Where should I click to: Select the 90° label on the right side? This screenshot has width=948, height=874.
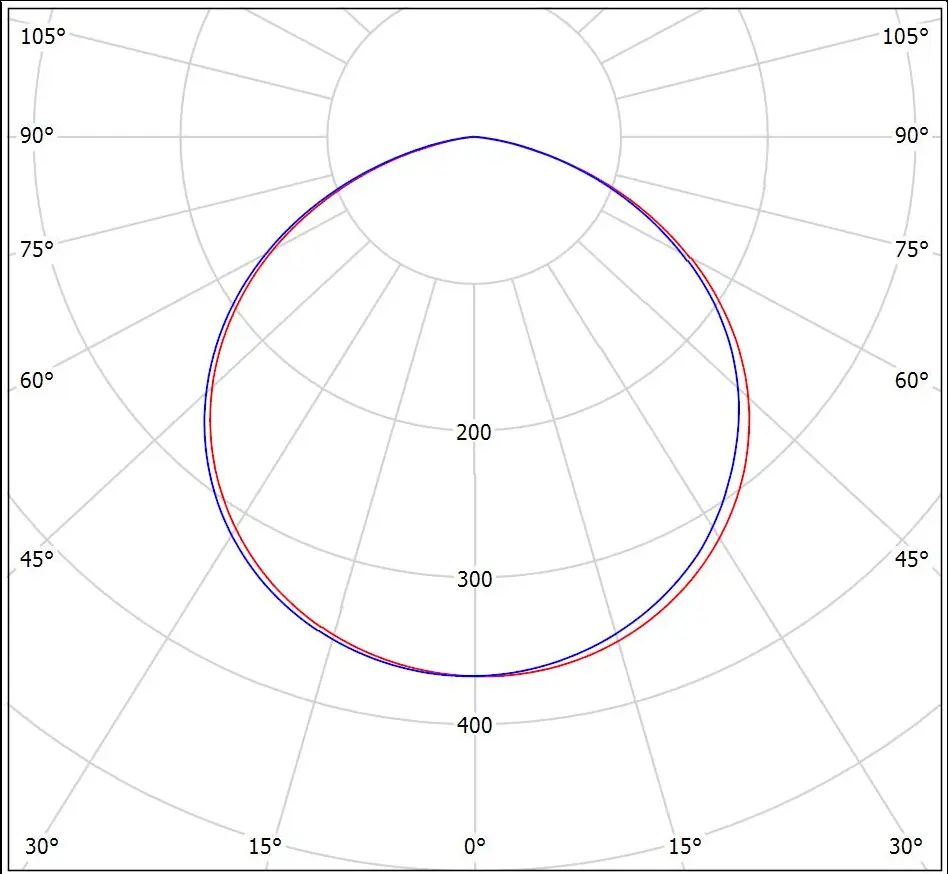(911, 135)
